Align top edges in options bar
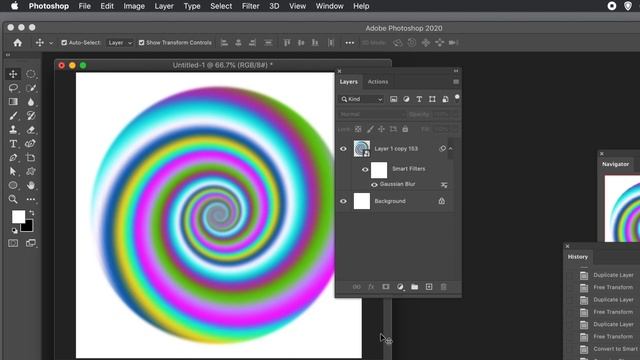 (287, 42)
